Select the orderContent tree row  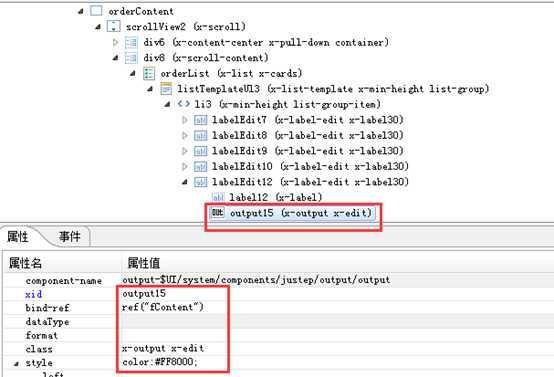click(x=141, y=11)
